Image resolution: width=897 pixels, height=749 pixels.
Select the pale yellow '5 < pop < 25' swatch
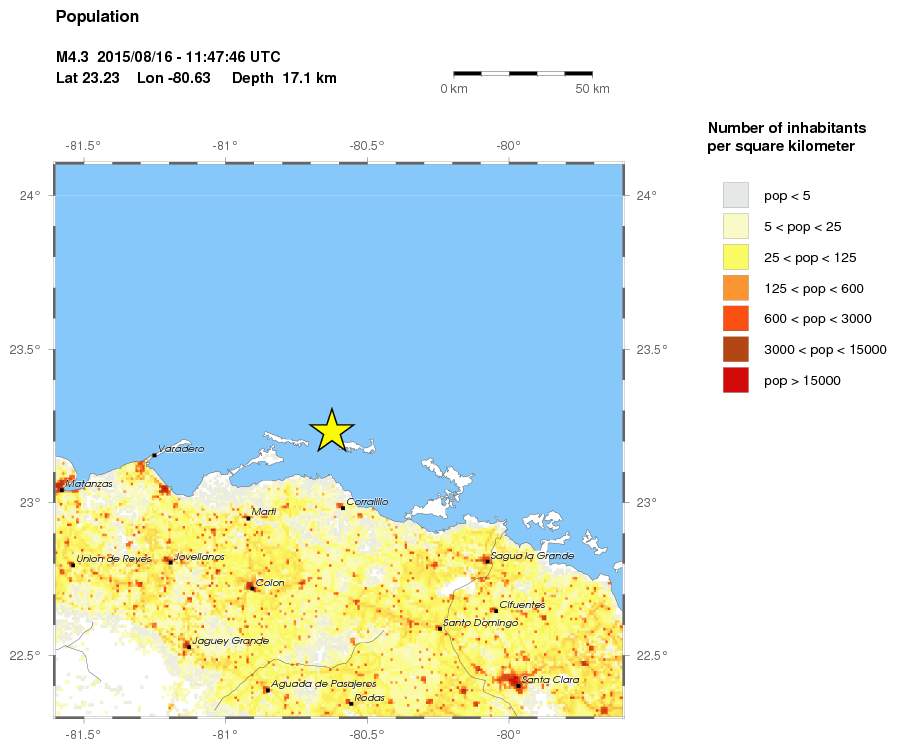pos(736,226)
